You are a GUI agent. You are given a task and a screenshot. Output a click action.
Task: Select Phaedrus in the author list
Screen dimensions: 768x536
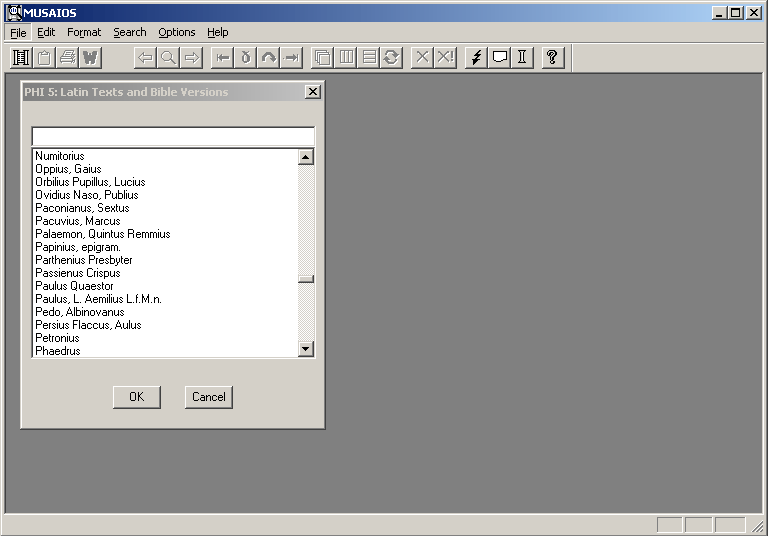pos(166,351)
